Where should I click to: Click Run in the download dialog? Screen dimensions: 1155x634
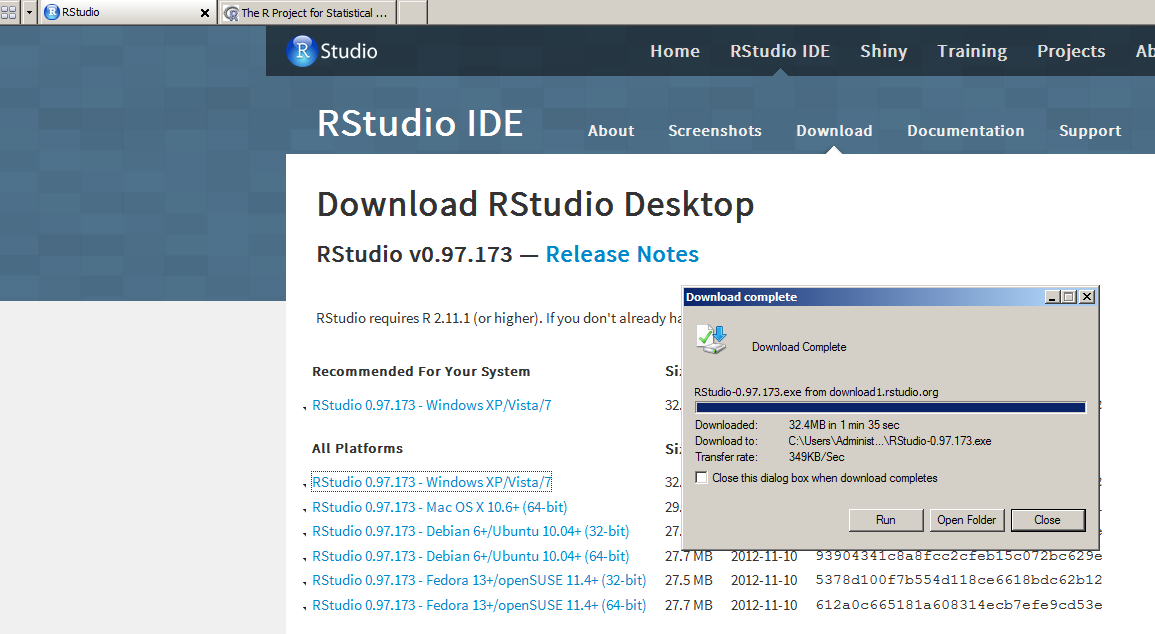coord(885,520)
